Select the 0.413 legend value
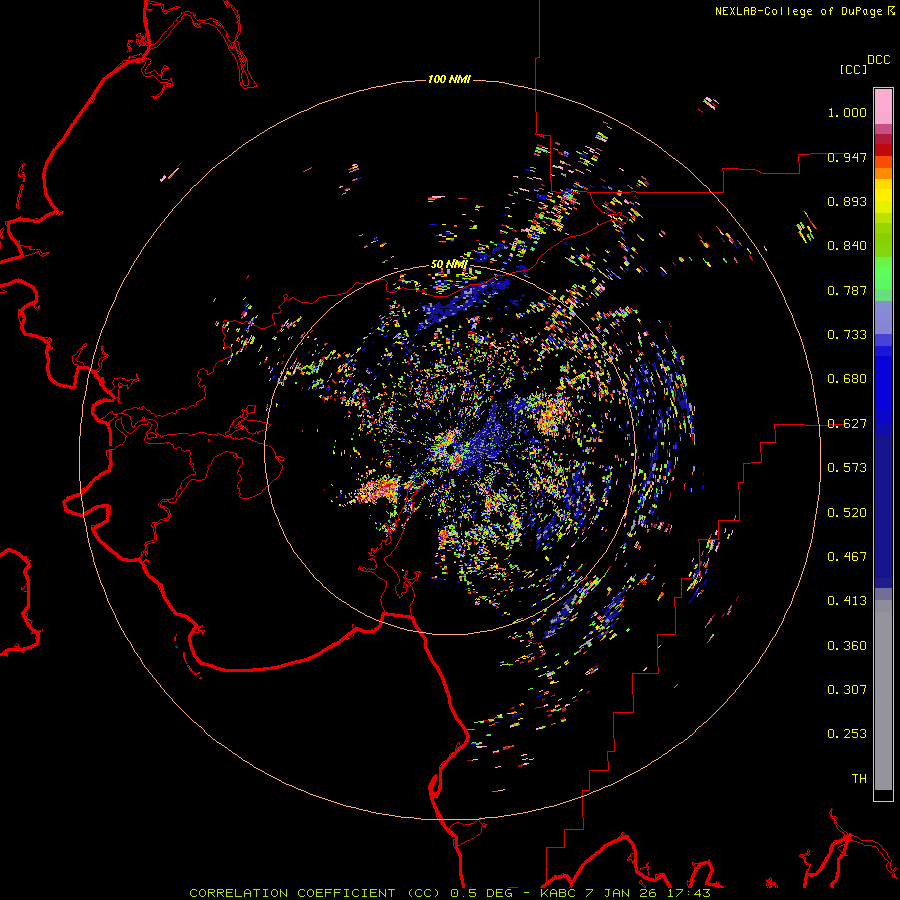The width and height of the screenshot is (900, 900). 847,601
